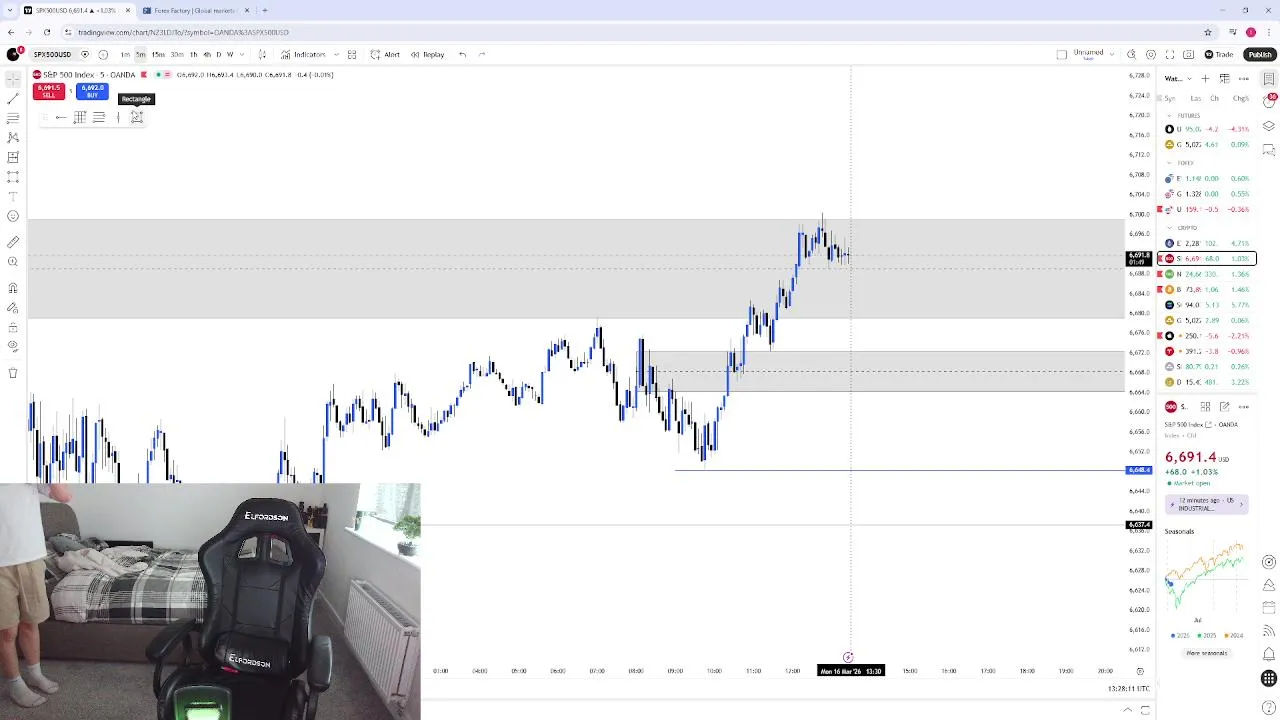Click More seasonals button
Viewport: 1280px width, 720px height.
tap(1206, 653)
